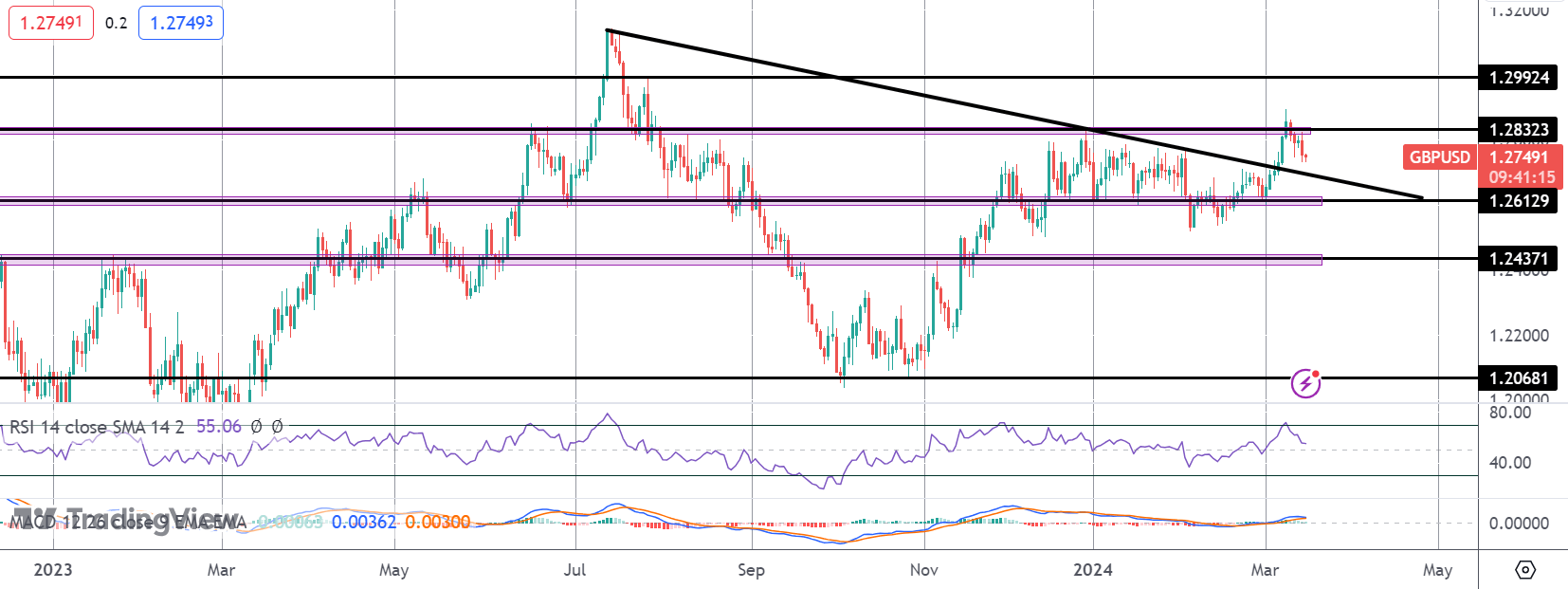
Task: Click the May label at far right of time axis
Action: click(x=1437, y=569)
